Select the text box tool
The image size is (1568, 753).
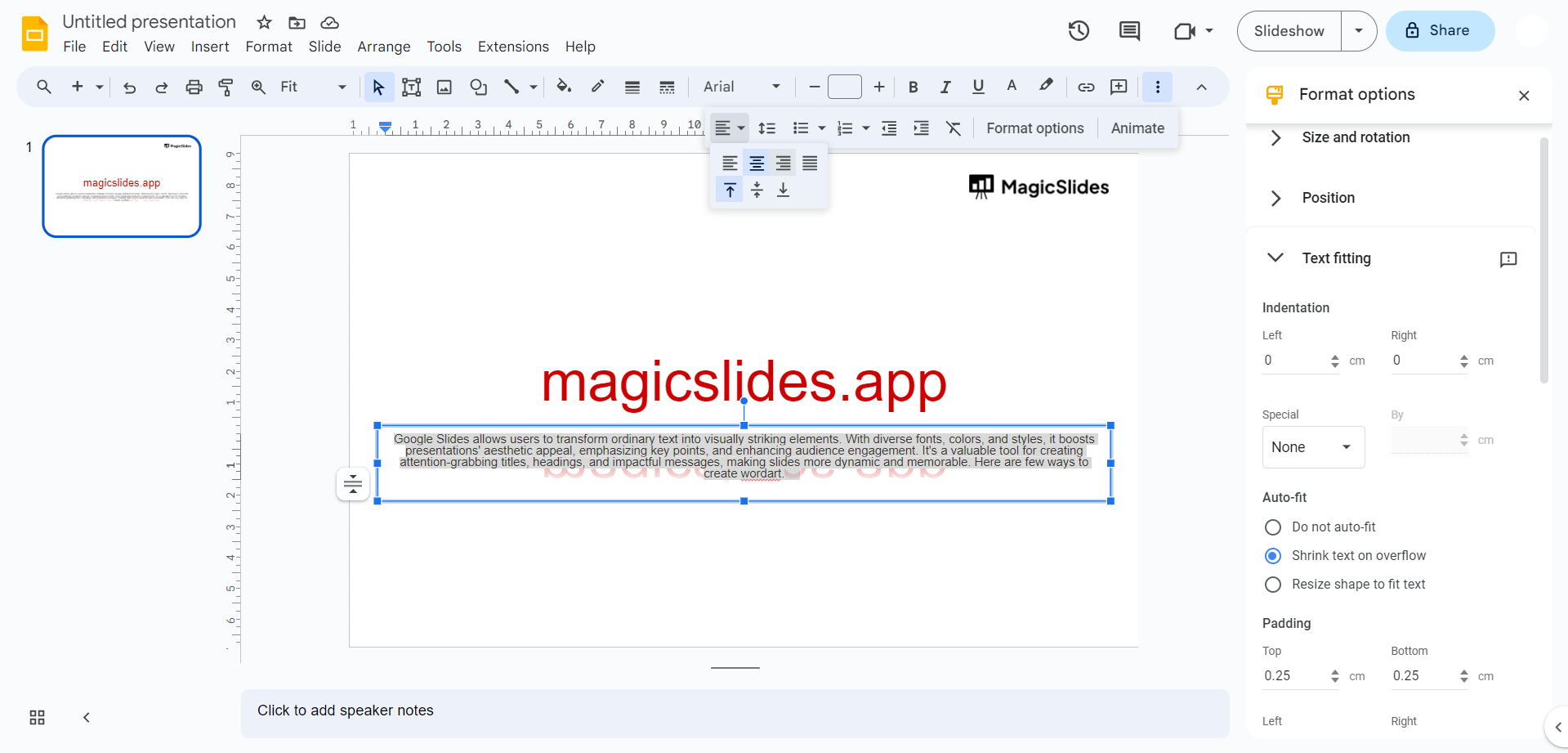(411, 87)
